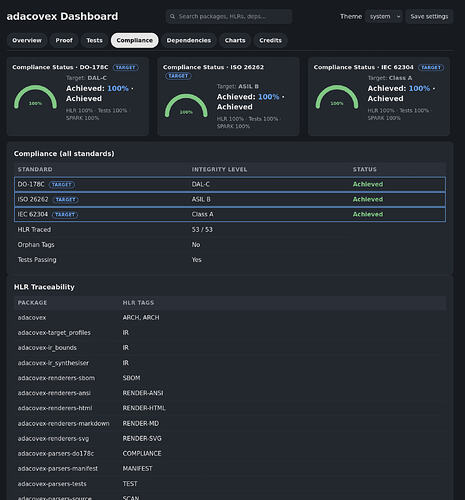Viewport: 465px width, 500px height.
Task: Click TARGET badge on IEC 62304 status card
Action: click(431, 67)
